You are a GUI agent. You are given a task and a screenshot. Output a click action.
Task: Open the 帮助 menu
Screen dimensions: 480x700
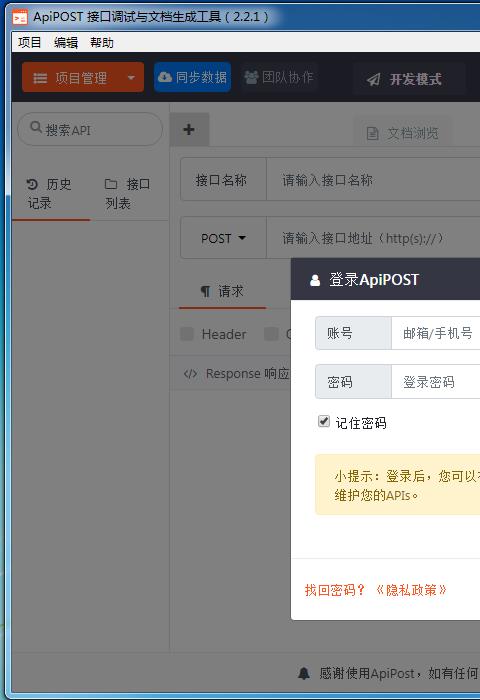coord(102,42)
